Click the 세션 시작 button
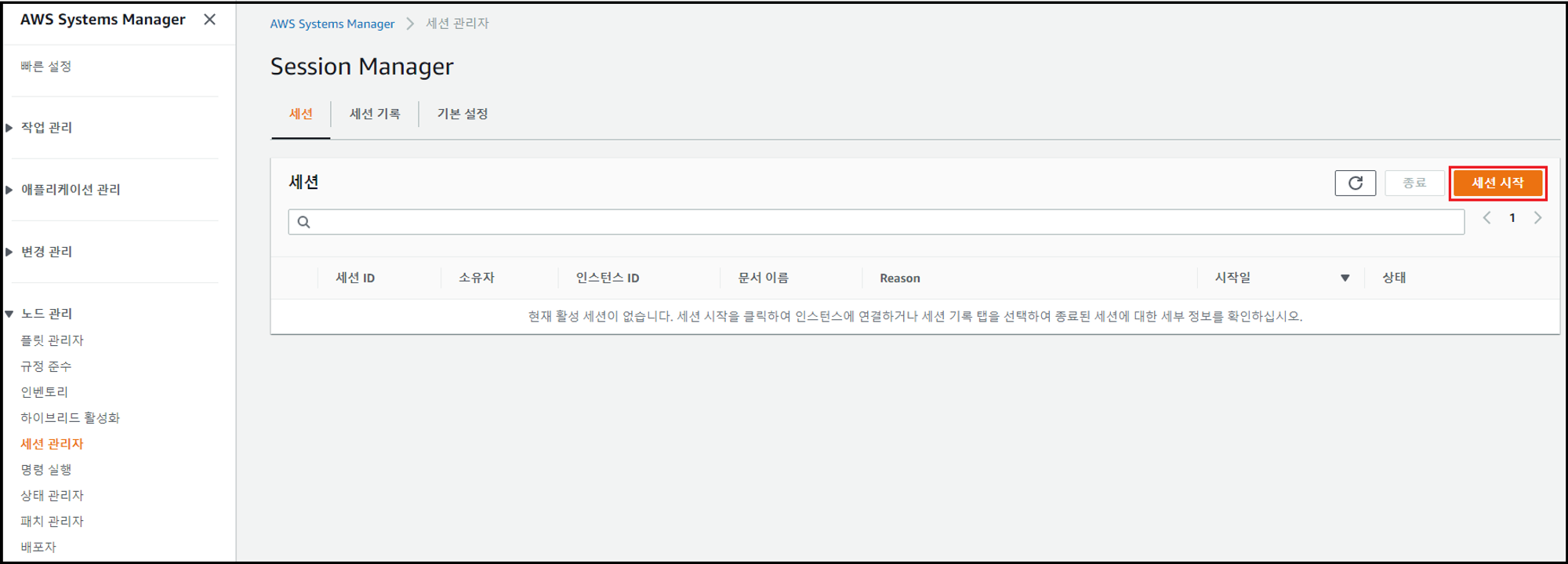This screenshot has height=564, width=1568. [1497, 183]
